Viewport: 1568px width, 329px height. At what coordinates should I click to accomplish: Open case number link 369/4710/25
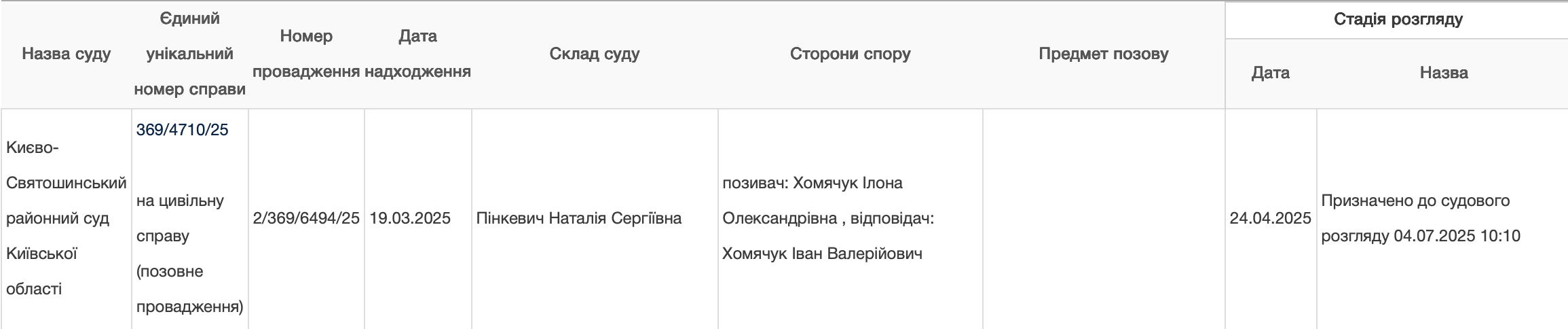pos(182,130)
